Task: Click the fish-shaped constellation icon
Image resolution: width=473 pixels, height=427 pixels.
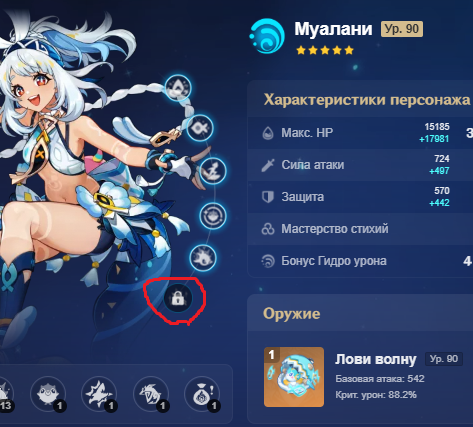Action: [x=200, y=128]
